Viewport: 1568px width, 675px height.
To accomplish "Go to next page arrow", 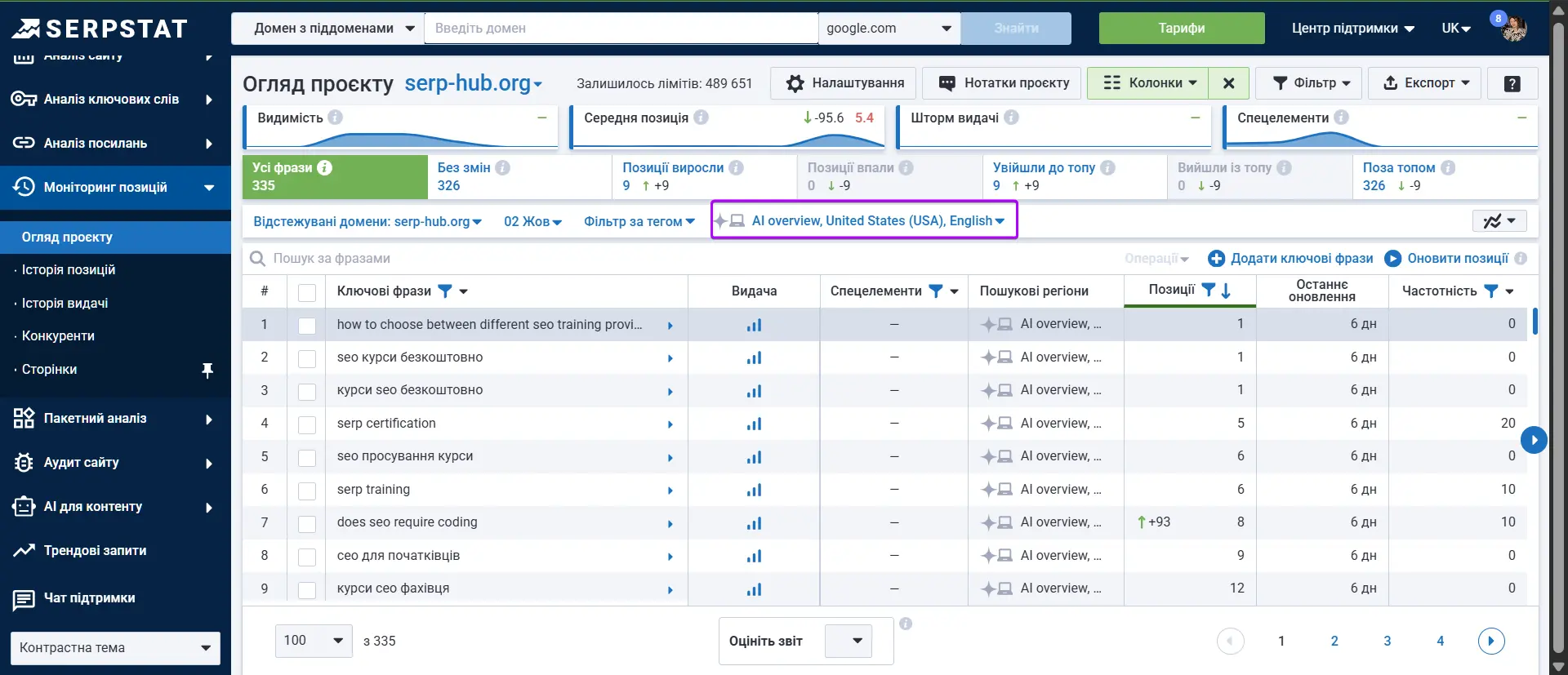I will click(1491, 641).
